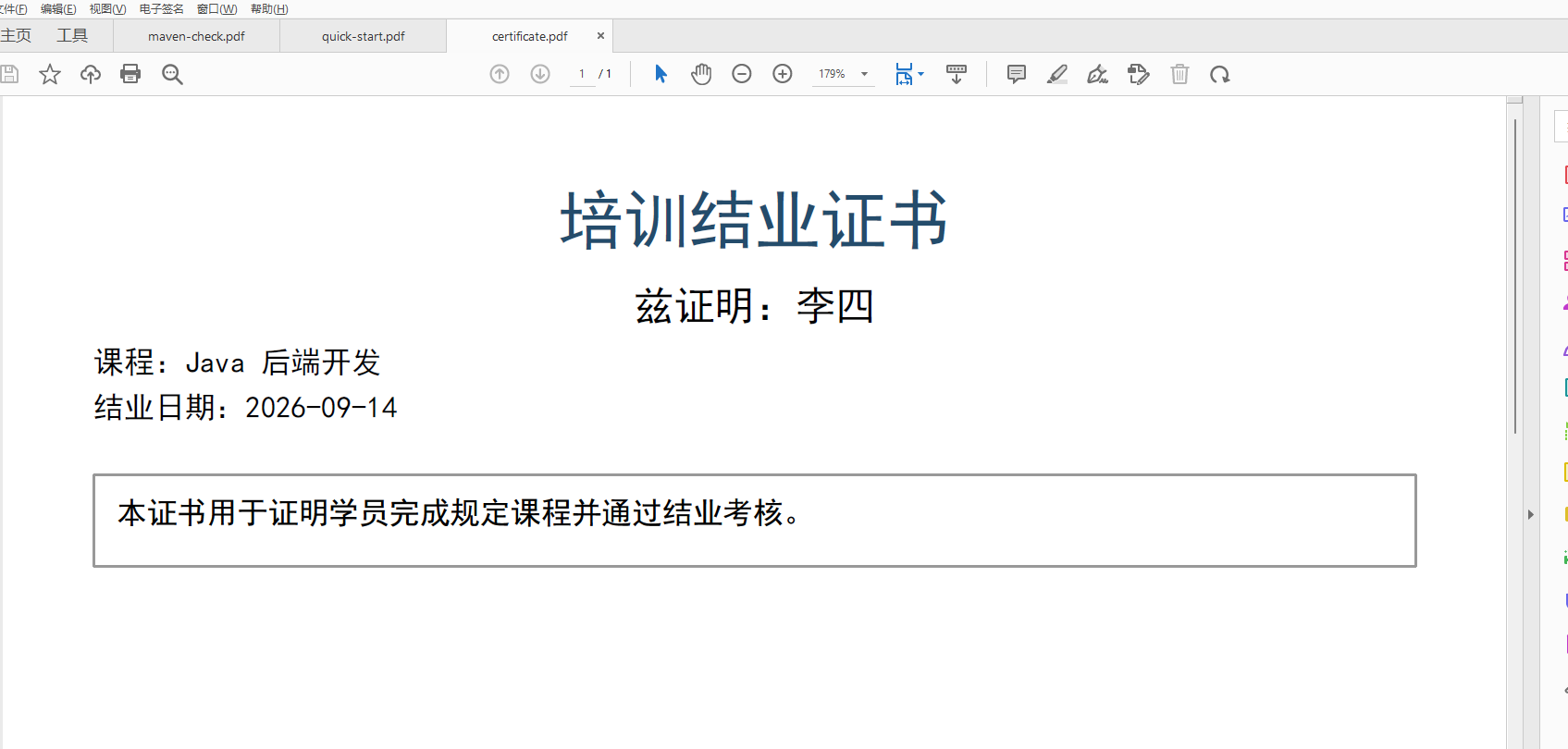Viewport: 1568px width, 749px height.
Task: Click the pencil-and-pages edit toolbar icon
Action: coord(1139,74)
